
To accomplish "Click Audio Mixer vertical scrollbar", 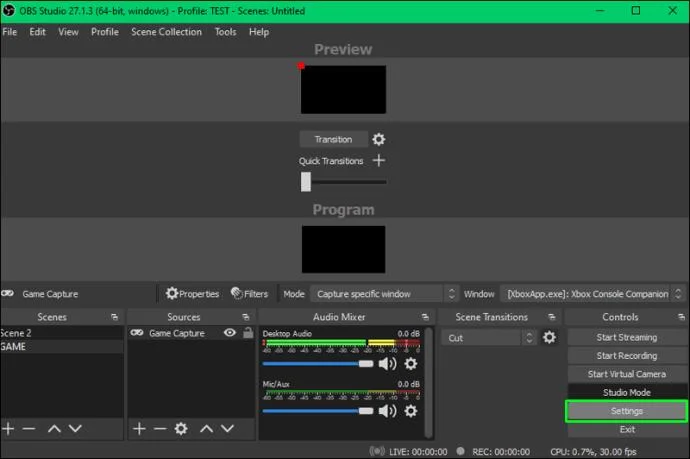I will coord(428,382).
